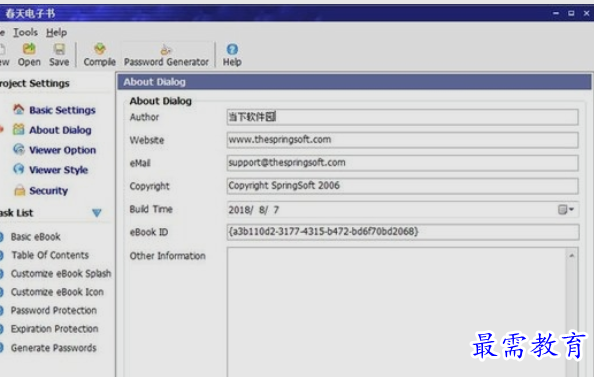
Task: Click the Build Time date value
Action: (253, 210)
